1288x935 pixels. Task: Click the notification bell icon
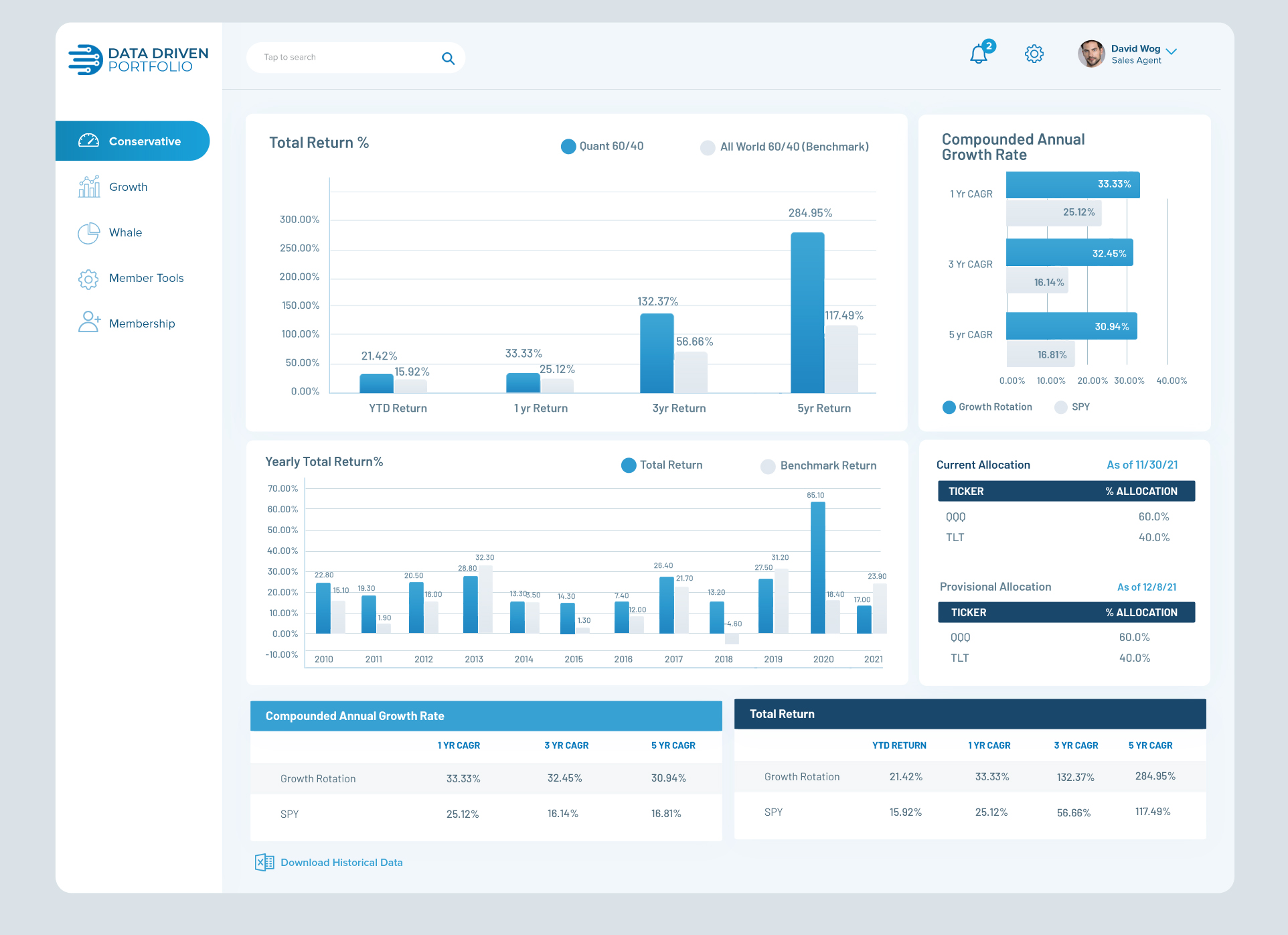click(979, 54)
